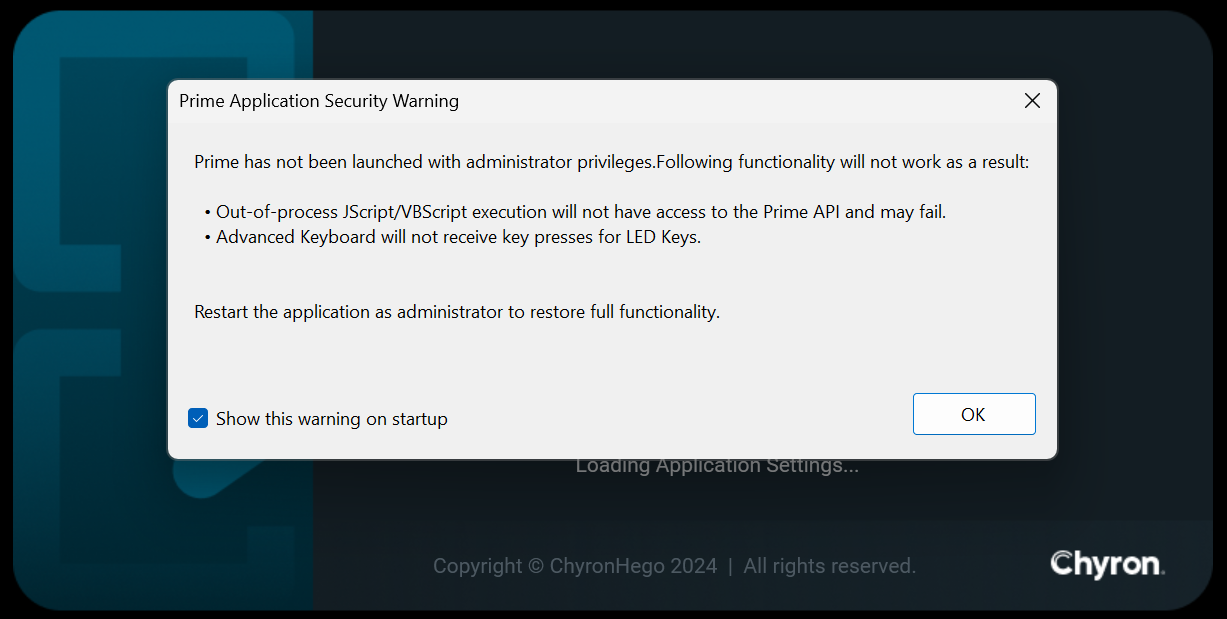Click the year 2024 in the footer
This screenshot has height=619, width=1227.
(693, 566)
